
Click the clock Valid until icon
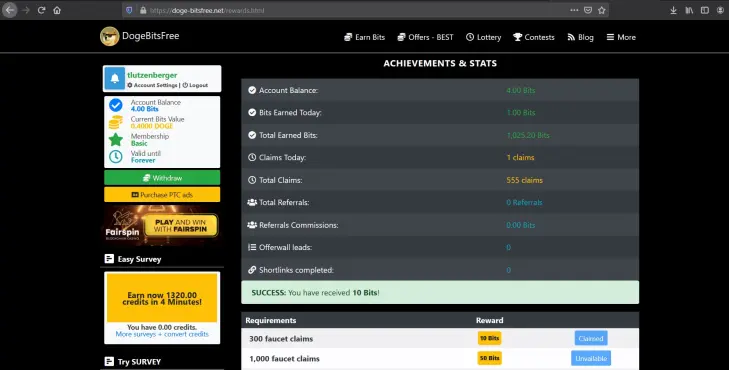pos(116,157)
